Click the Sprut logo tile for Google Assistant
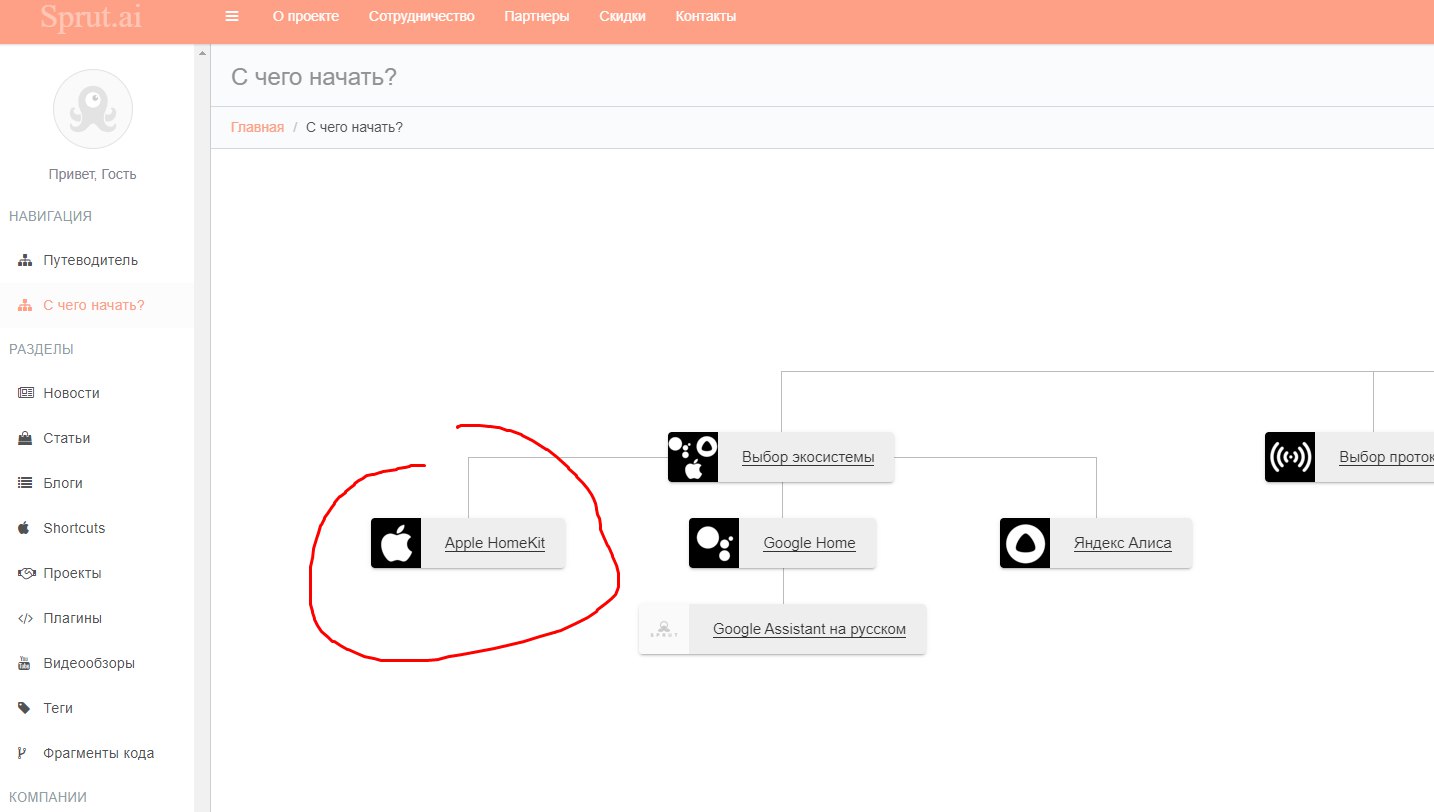The width and height of the screenshot is (1434, 812). 664,629
